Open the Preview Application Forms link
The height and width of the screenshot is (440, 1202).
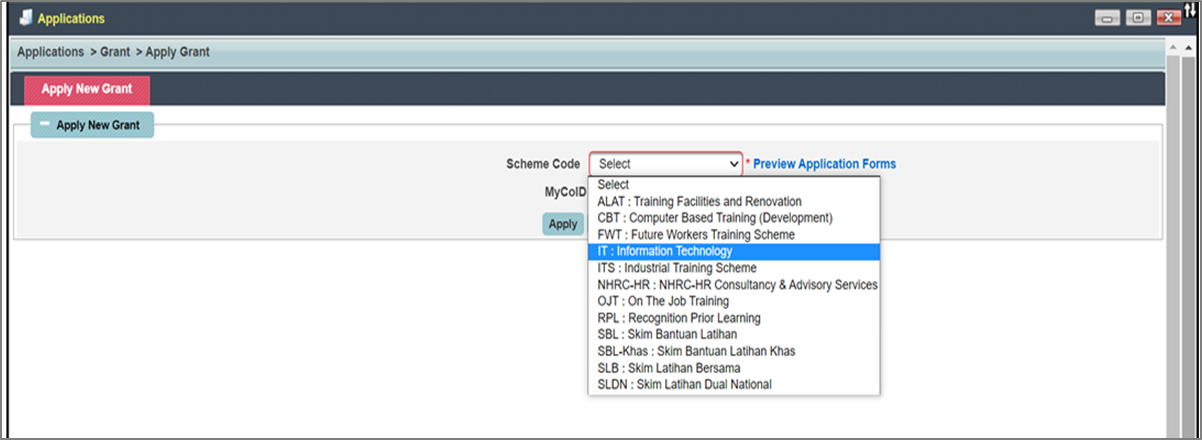(x=824, y=164)
